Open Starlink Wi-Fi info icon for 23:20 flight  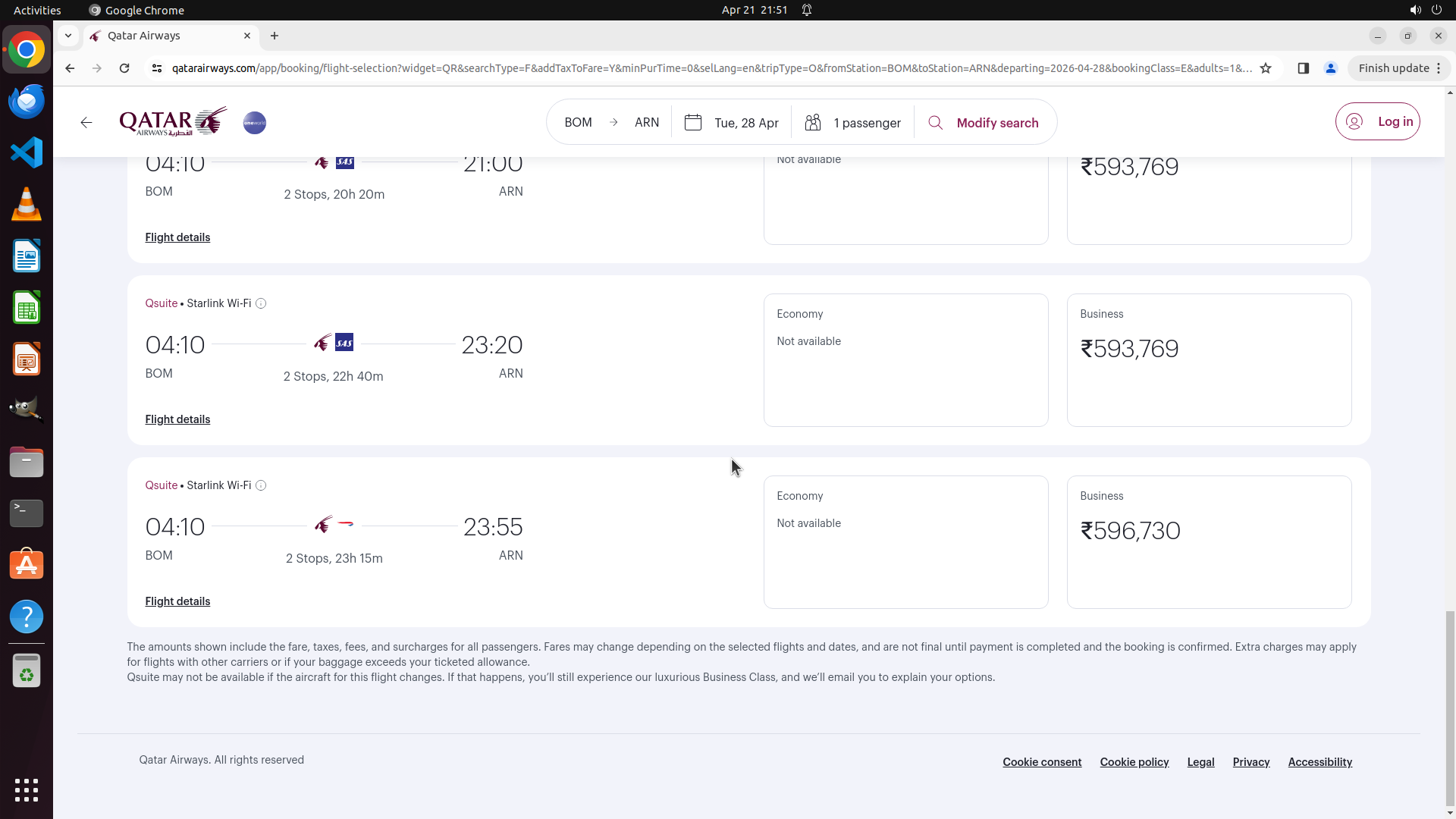[x=261, y=303]
